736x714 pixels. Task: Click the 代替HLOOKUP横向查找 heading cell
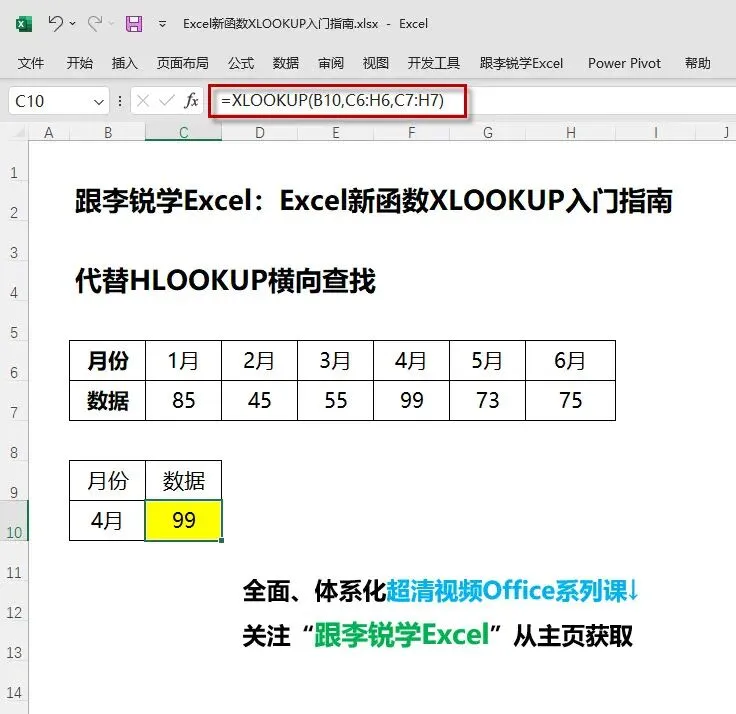[x=225, y=281]
